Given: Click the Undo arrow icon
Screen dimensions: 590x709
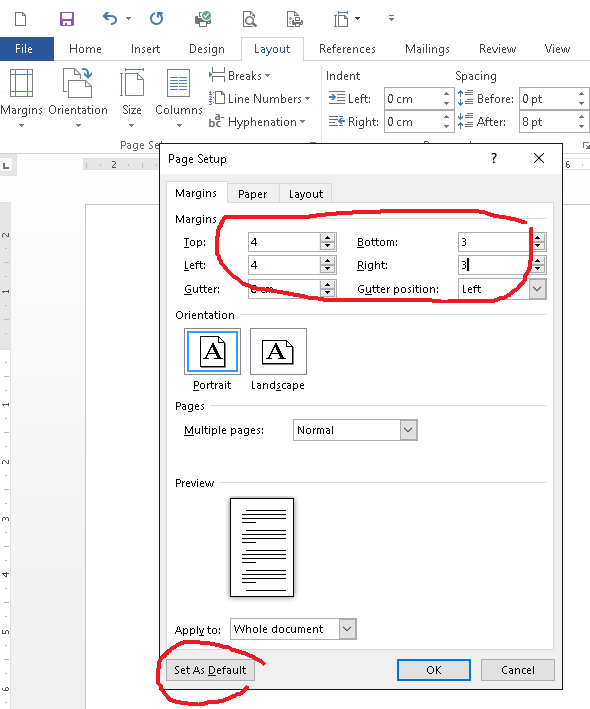Looking at the screenshot, I should pyautogui.click(x=110, y=19).
